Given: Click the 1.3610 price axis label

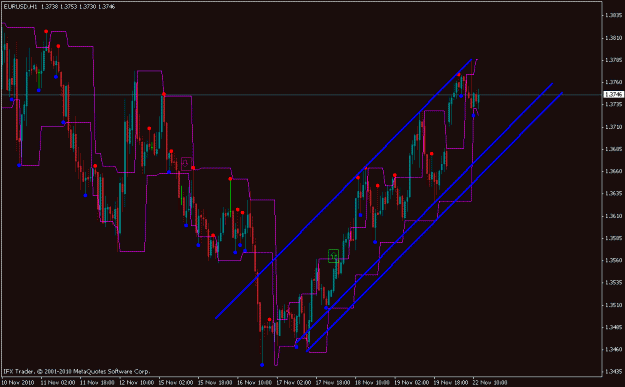Looking at the screenshot, I should 613,216.
